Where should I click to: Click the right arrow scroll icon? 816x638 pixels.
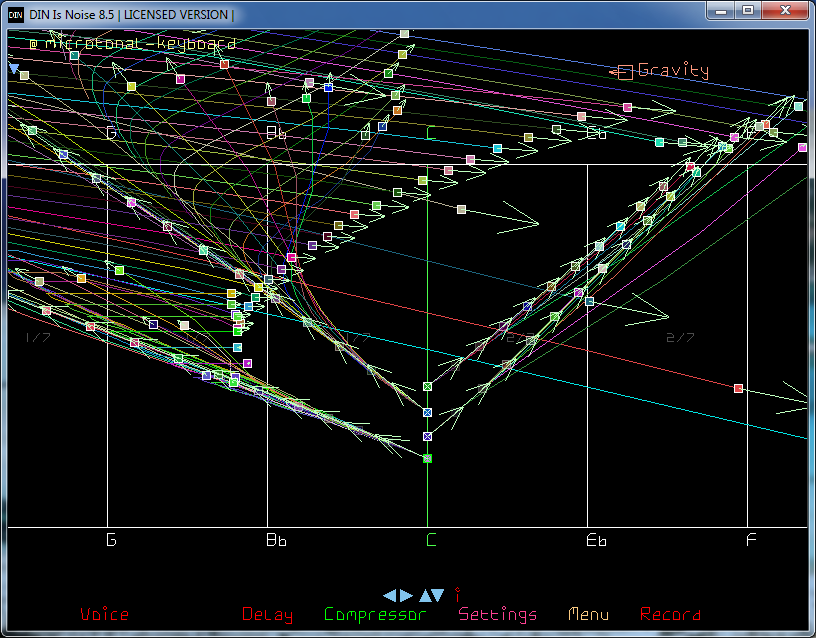(406, 595)
